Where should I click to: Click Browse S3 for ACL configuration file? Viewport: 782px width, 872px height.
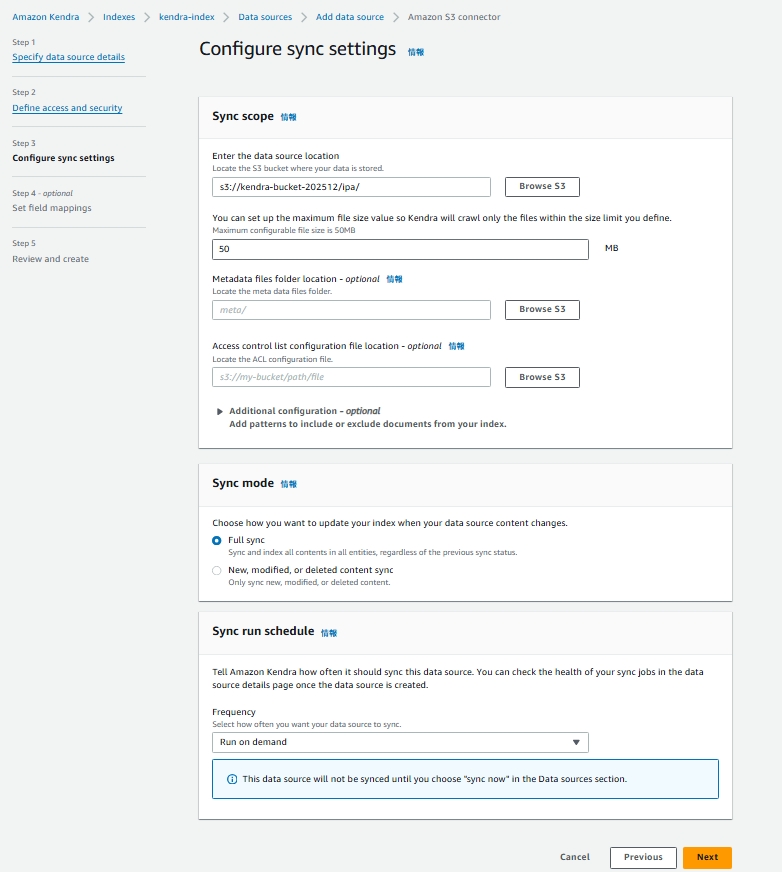pyautogui.click(x=542, y=377)
